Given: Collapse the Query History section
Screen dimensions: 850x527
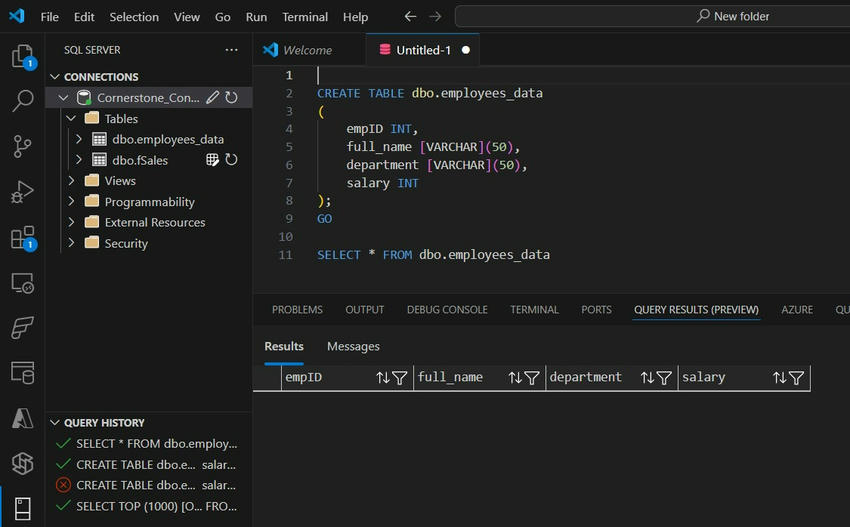Looking at the screenshot, I should pos(54,423).
